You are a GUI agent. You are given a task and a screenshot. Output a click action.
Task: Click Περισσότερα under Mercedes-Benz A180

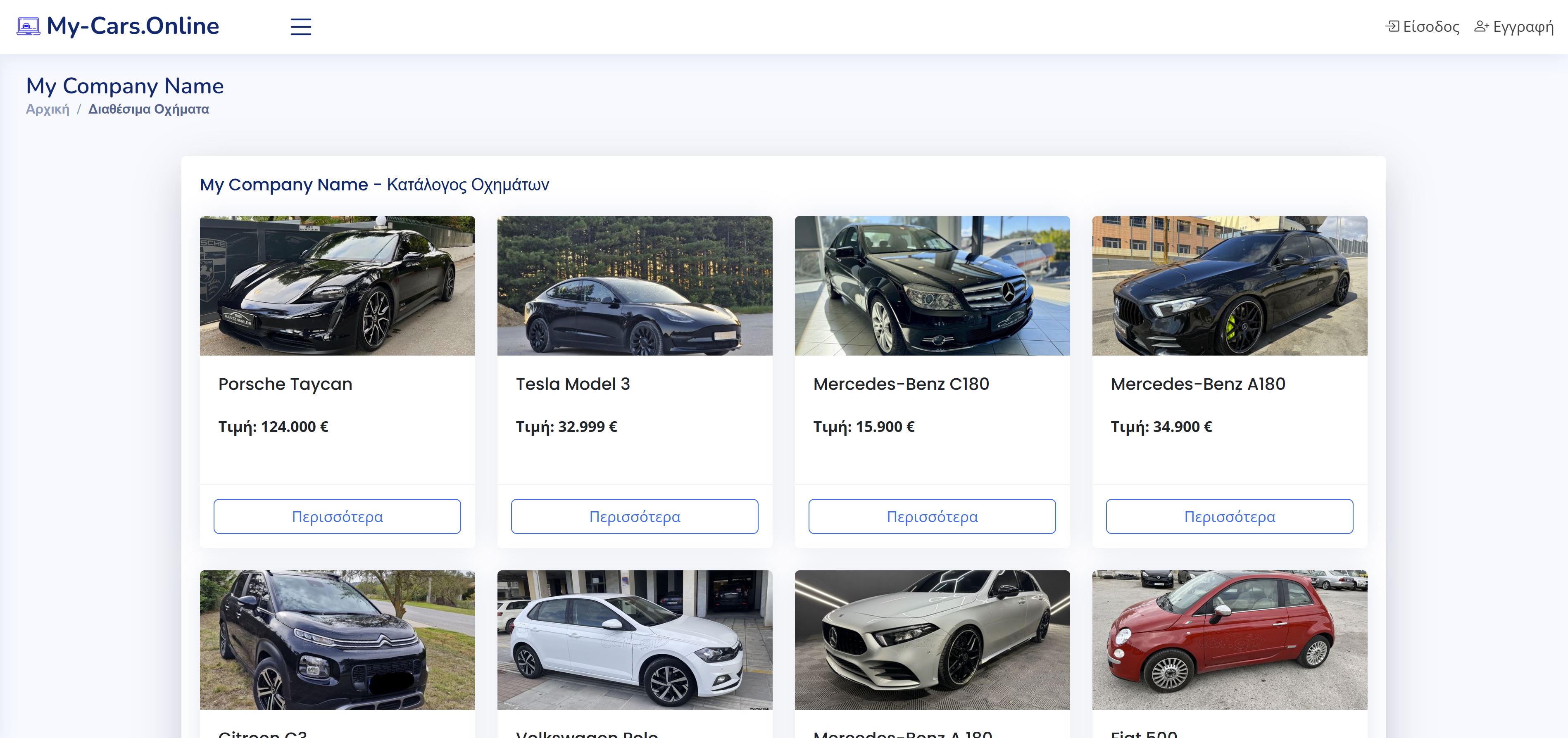point(1229,517)
